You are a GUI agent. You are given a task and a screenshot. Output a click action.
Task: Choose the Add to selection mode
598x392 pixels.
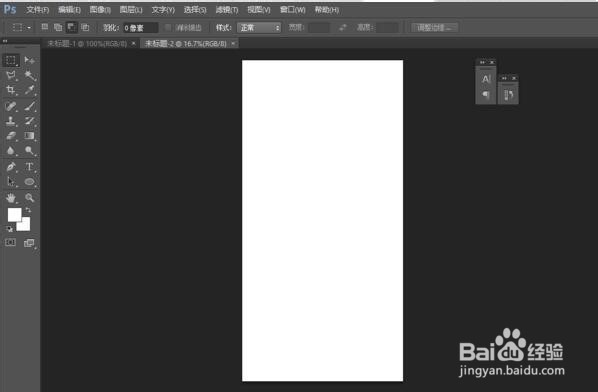(x=58, y=27)
